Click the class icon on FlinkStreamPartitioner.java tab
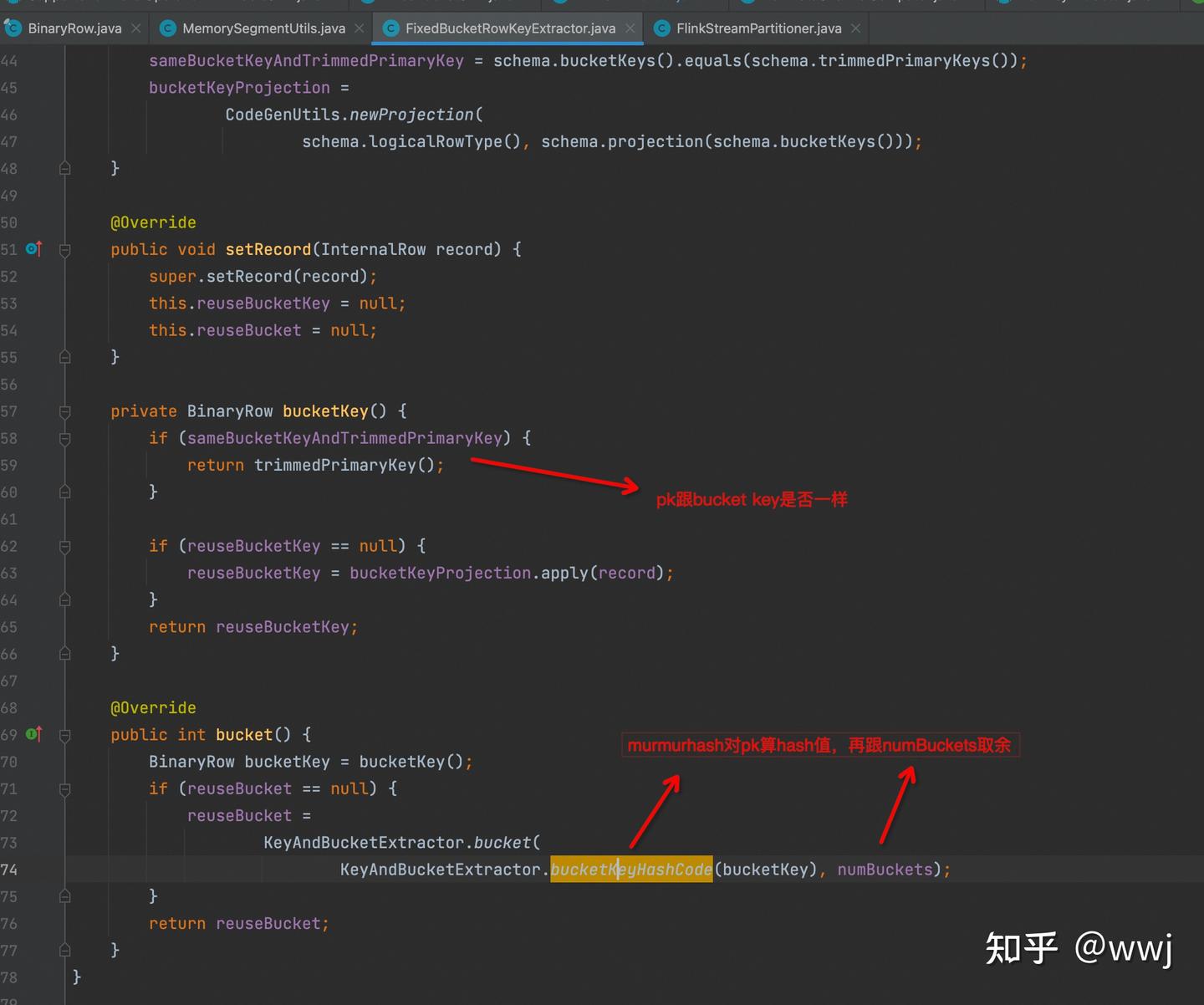This screenshot has width=1204, height=1005. [661, 28]
